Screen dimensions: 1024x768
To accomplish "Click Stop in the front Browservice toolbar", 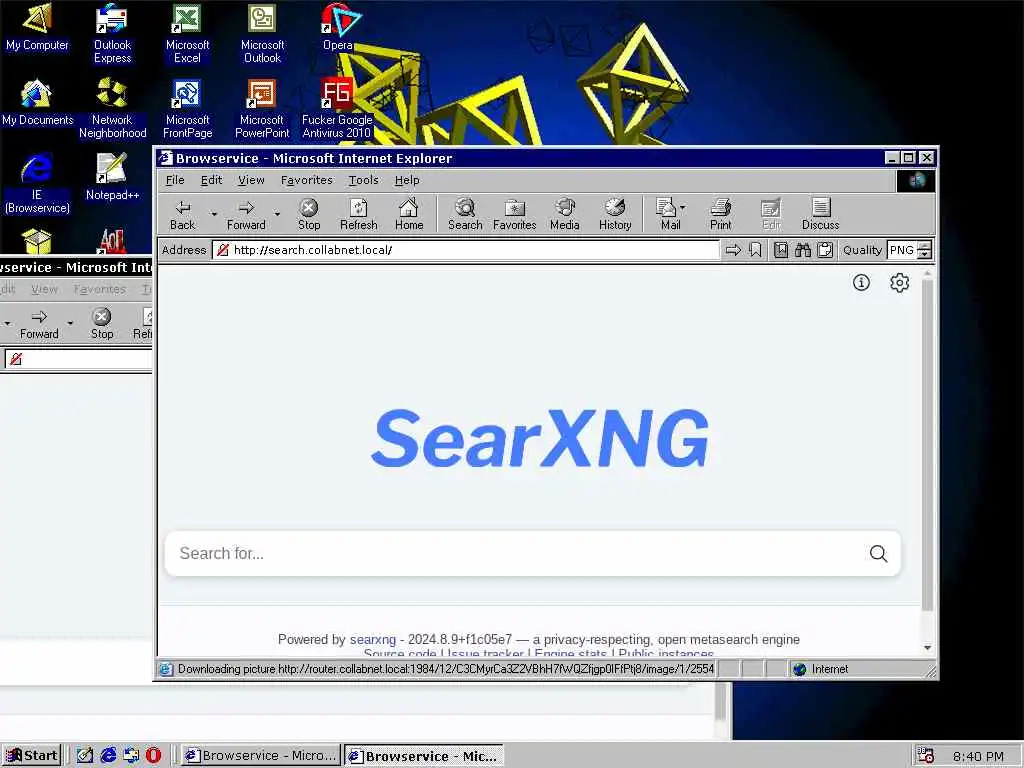I will coord(309,215).
